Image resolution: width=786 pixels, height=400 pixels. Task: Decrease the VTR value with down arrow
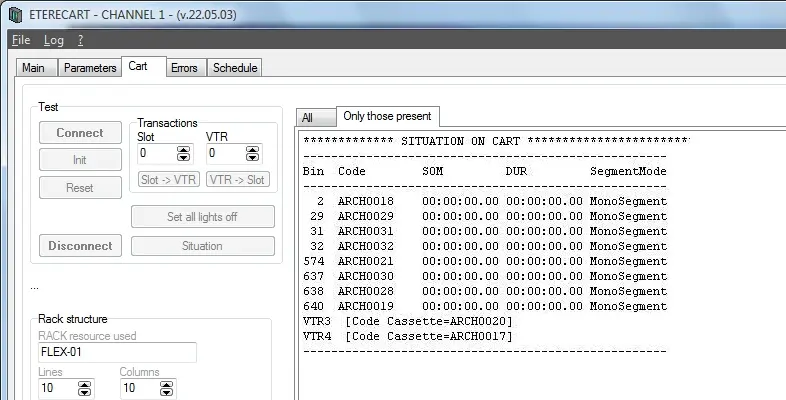click(x=252, y=158)
